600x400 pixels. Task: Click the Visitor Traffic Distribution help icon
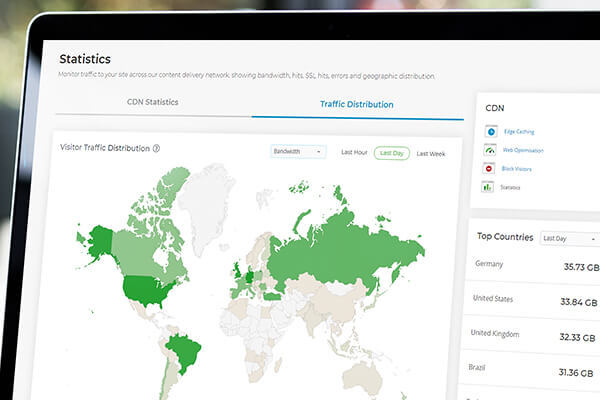tap(156, 149)
